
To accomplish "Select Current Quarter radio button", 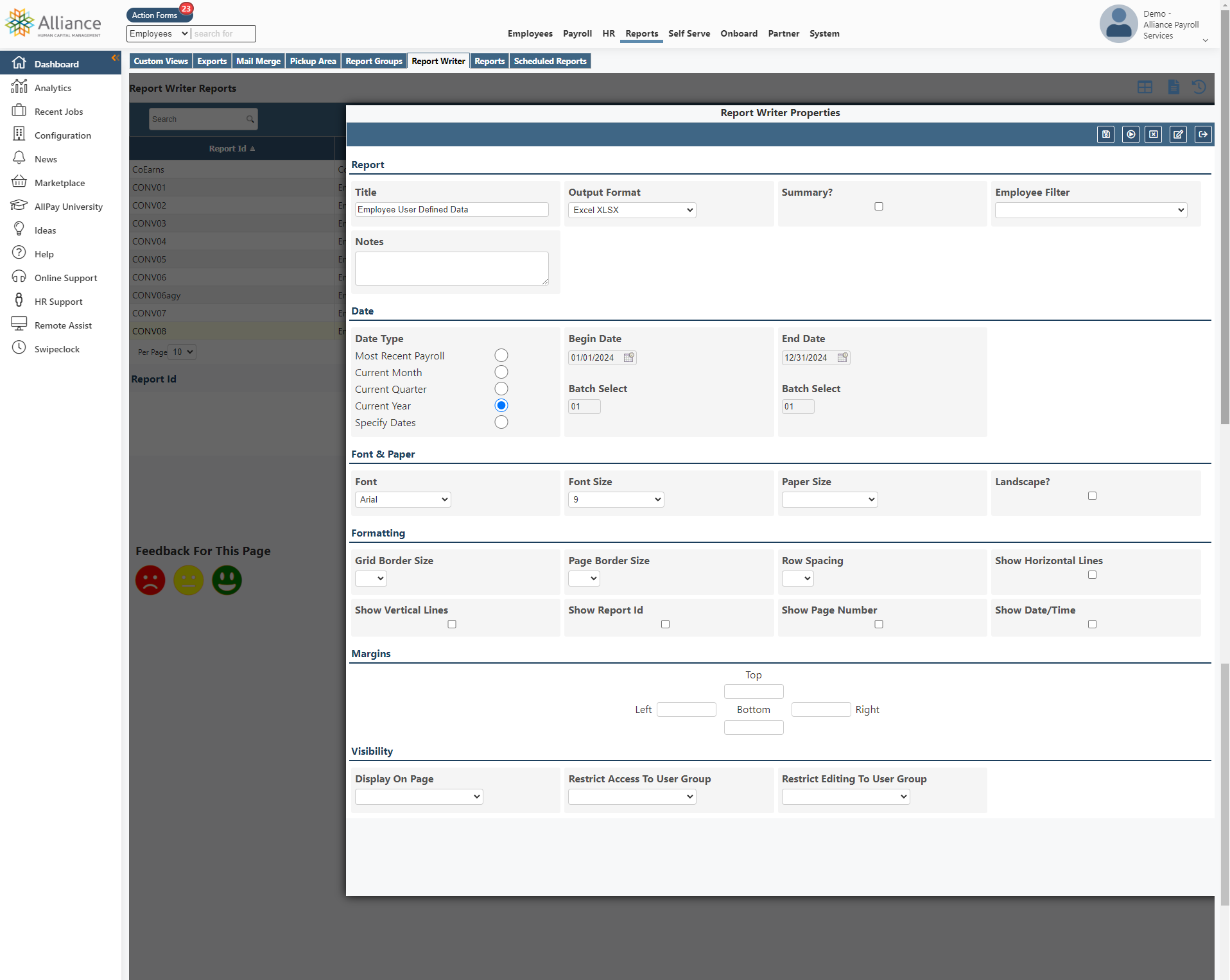I will point(501,389).
